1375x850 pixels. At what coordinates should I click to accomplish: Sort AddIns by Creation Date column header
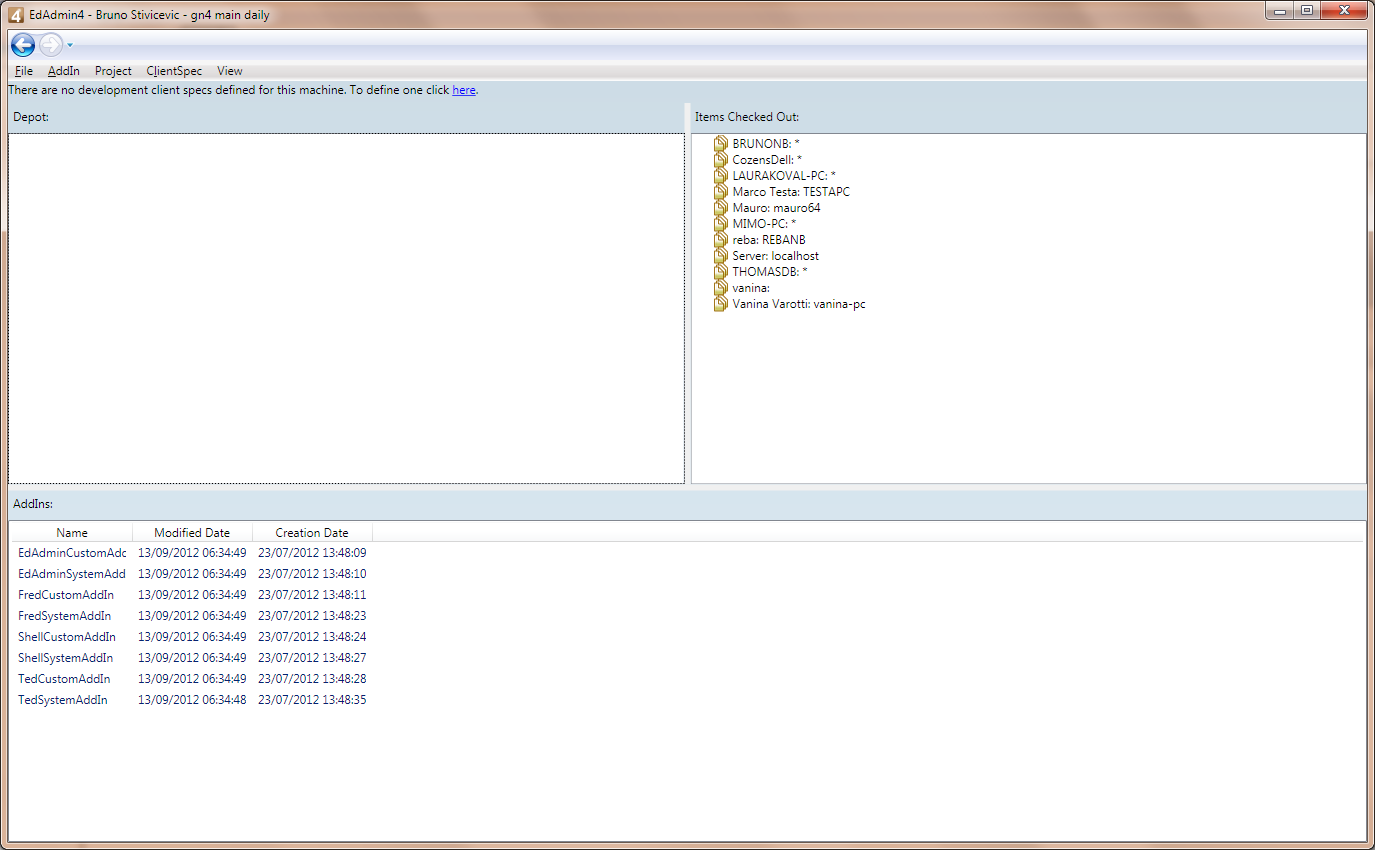[x=312, y=533]
